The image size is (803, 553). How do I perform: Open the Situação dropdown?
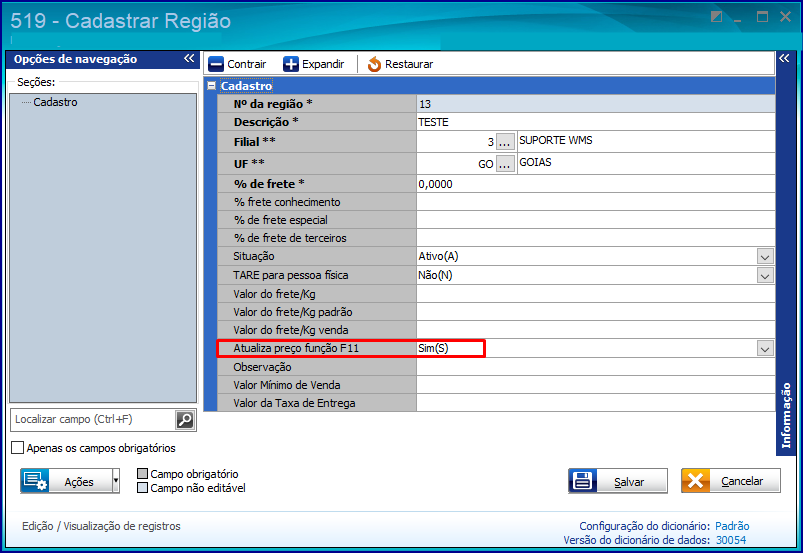(765, 257)
